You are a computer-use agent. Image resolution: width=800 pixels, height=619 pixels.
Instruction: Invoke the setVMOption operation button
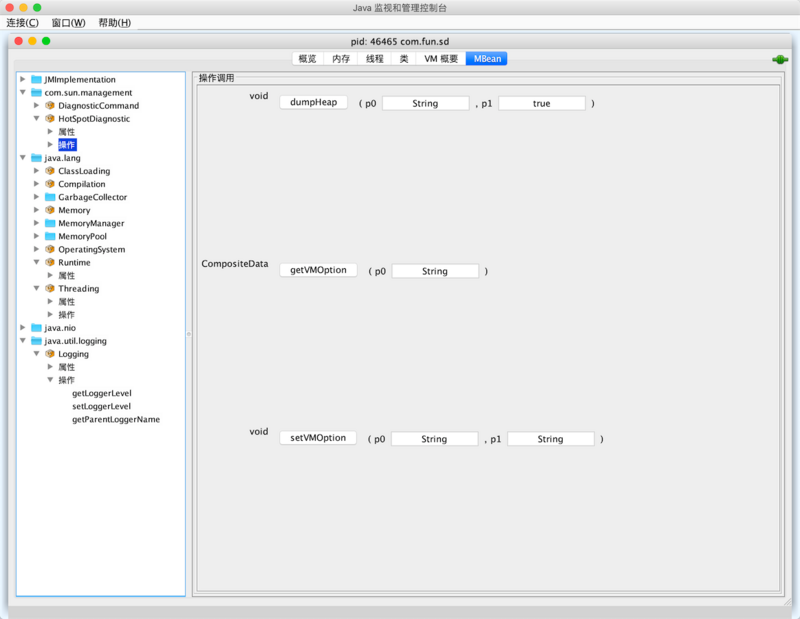tap(318, 438)
